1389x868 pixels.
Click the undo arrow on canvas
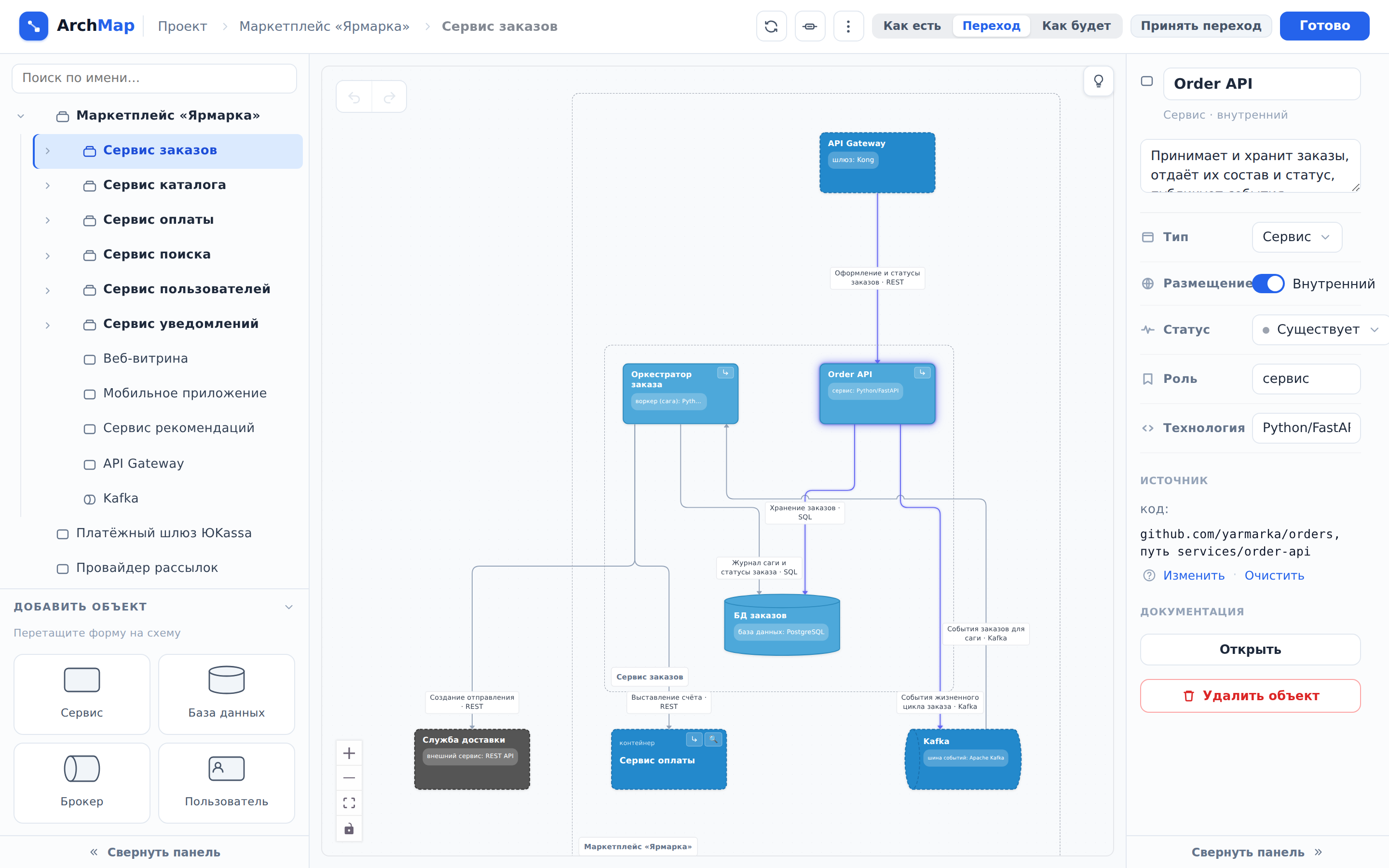tap(354, 96)
